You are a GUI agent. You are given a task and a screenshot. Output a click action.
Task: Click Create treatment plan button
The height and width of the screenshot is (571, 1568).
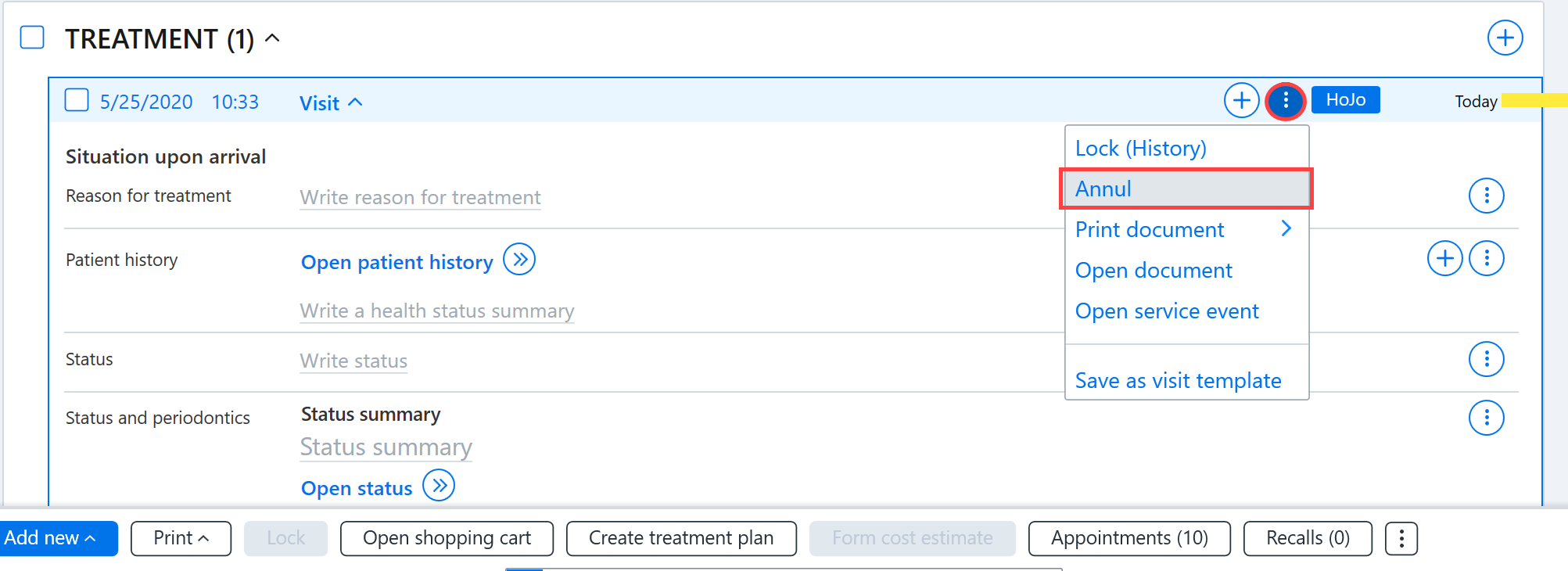click(x=681, y=538)
